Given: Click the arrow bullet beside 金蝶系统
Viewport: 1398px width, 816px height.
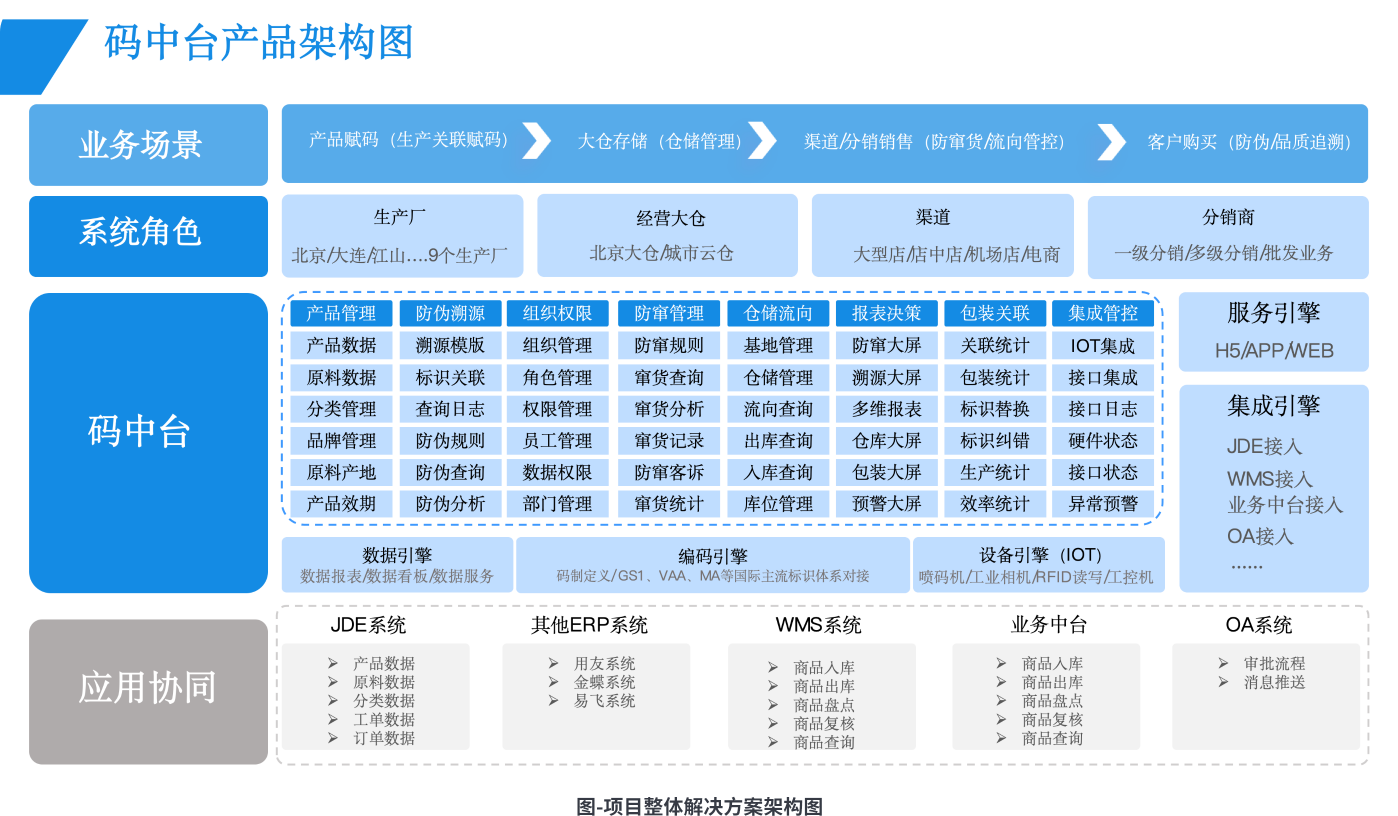Looking at the screenshot, I should (x=553, y=683).
